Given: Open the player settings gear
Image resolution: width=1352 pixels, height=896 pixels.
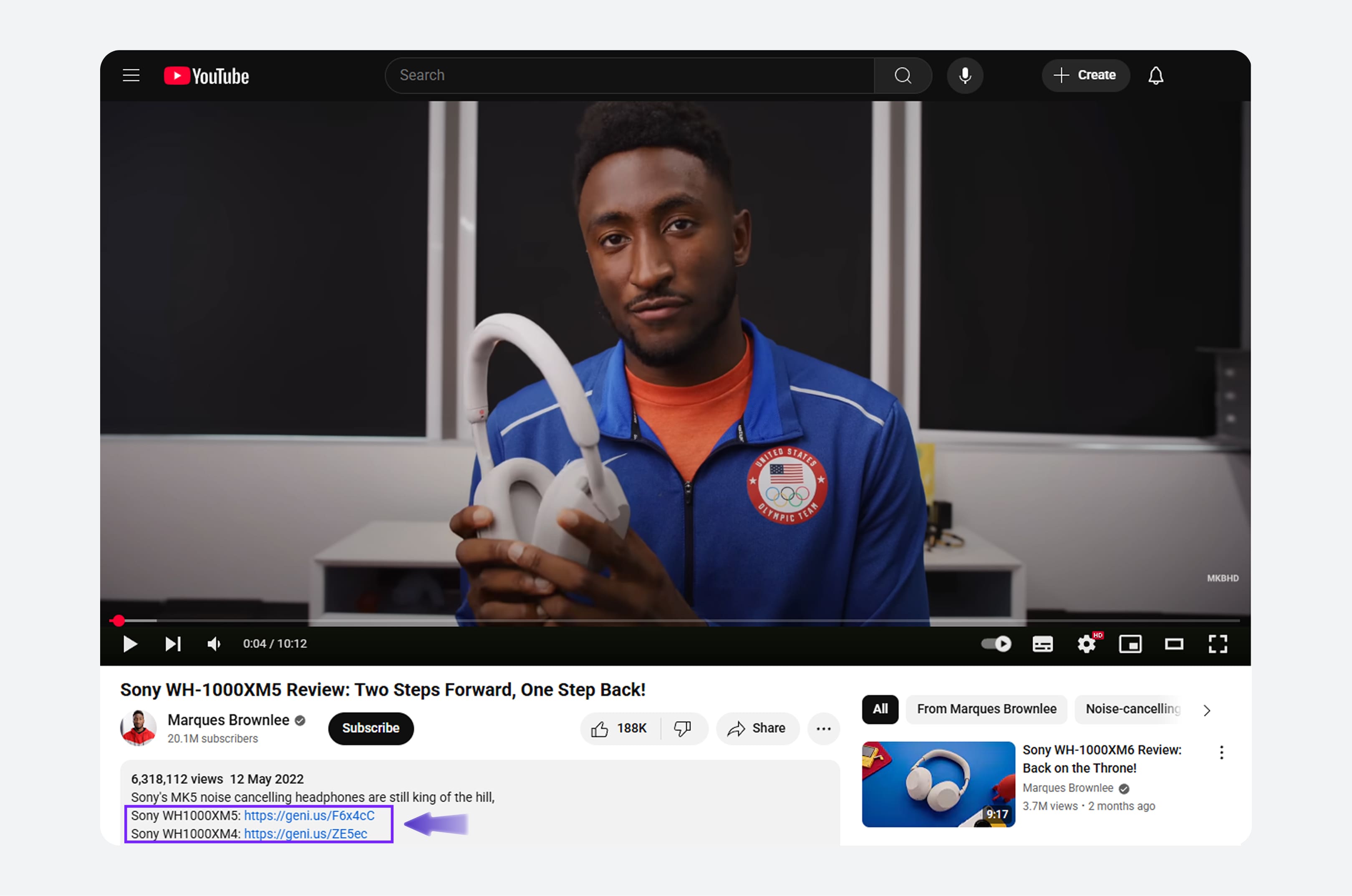Looking at the screenshot, I should click(x=1087, y=644).
